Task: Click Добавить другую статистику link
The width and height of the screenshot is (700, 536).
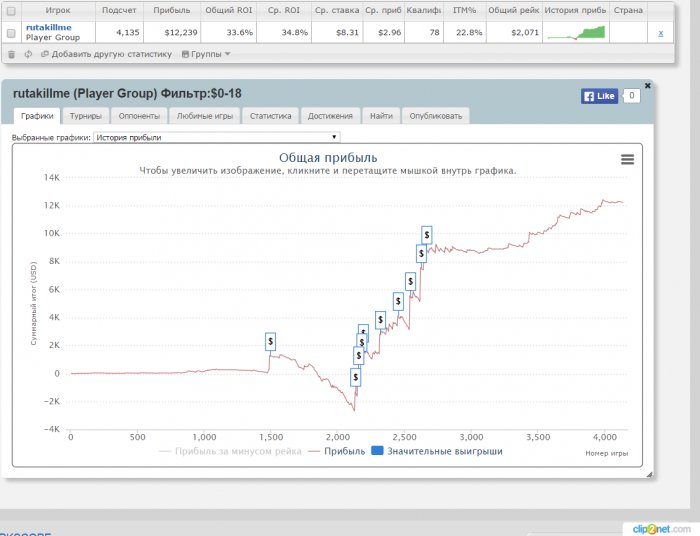Action: click(94, 54)
